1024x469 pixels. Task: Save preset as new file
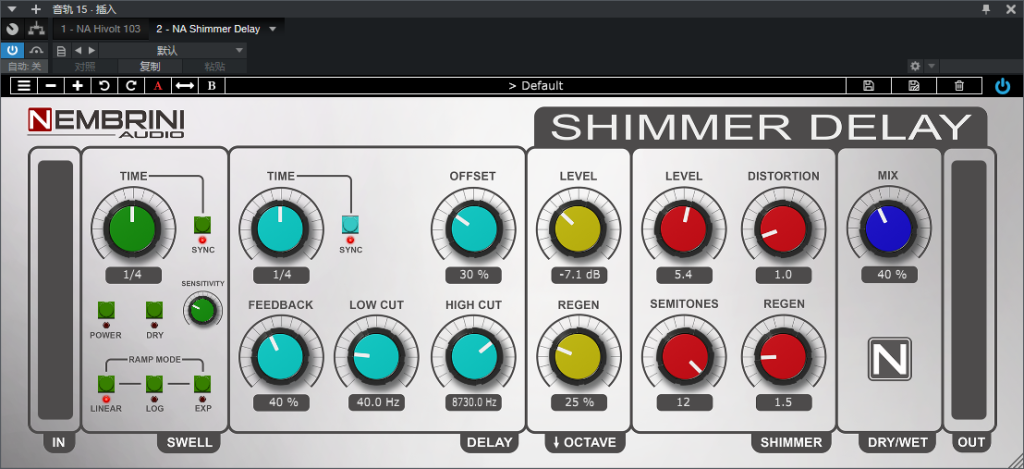[x=914, y=86]
